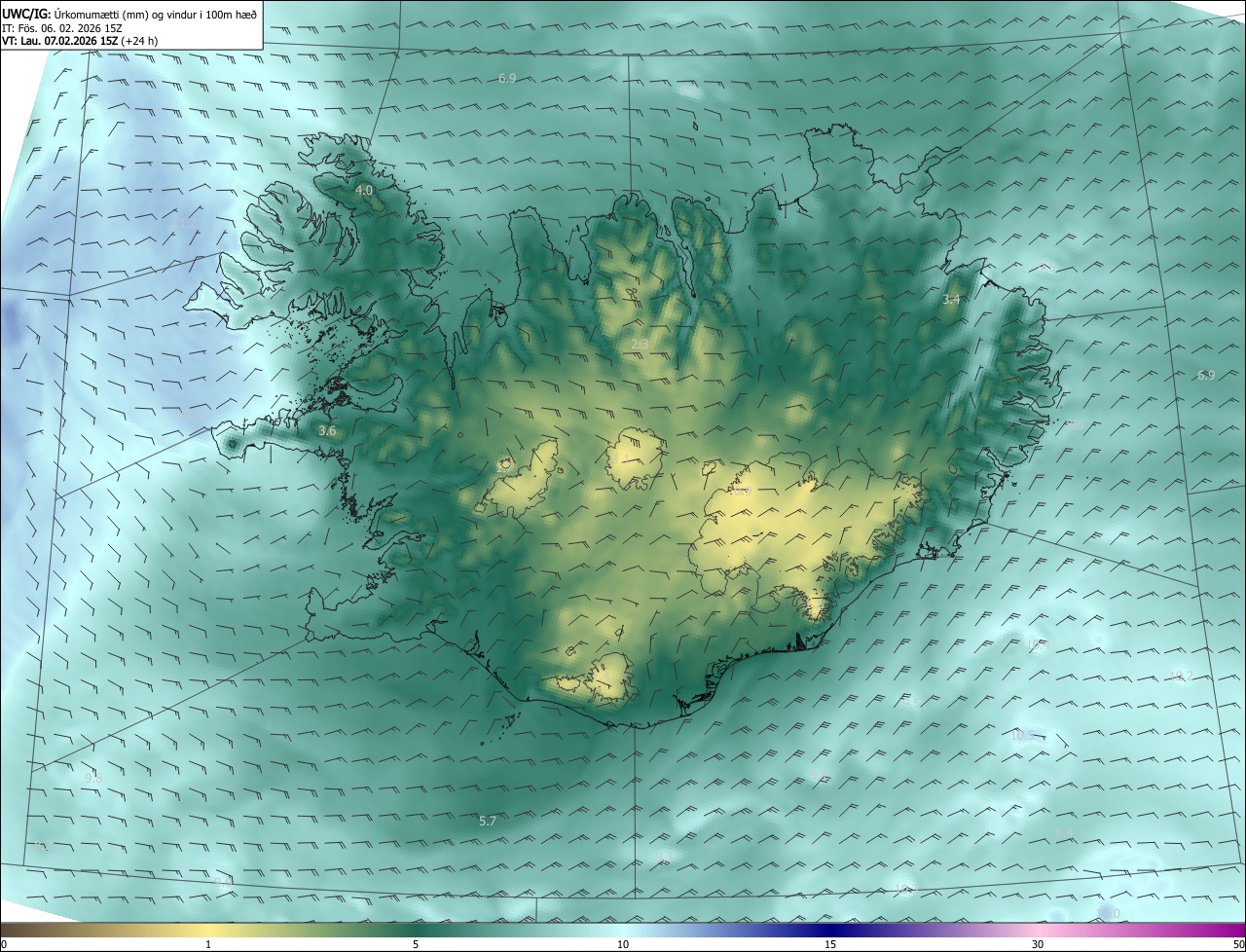The width and height of the screenshot is (1246, 952).
Task: Click the "UWC/IG:" label in the header box
Action: point(26,14)
